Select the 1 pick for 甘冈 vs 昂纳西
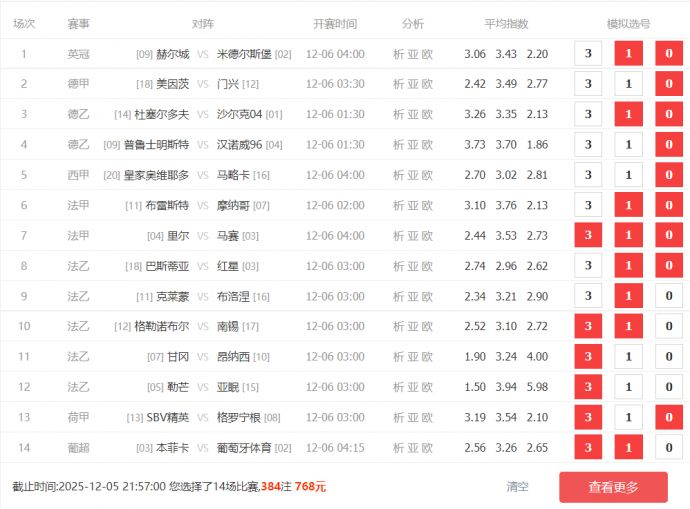This screenshot has width=690, height=509. pyautogui.click(x=628, y=357)
